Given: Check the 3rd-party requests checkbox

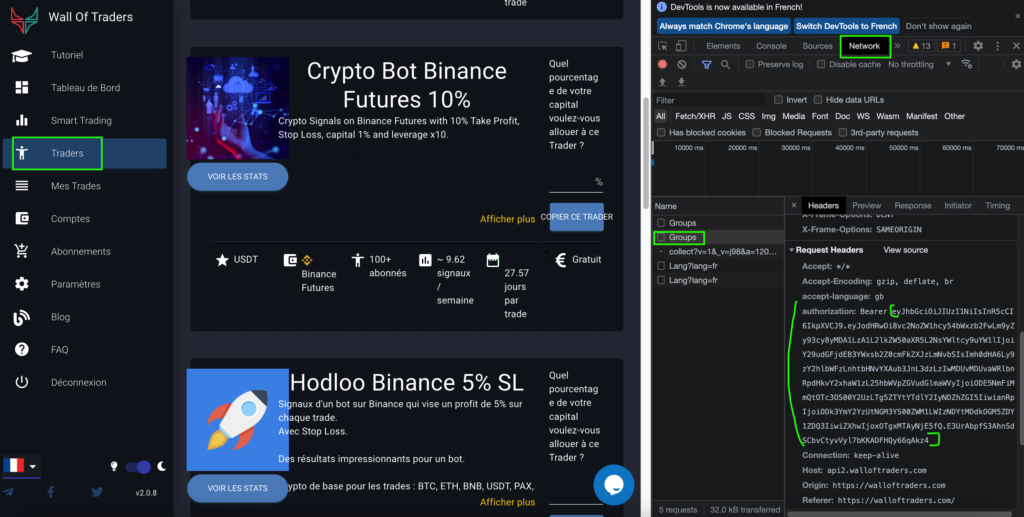Looking at the screenshot, I should tap(843, 133).
